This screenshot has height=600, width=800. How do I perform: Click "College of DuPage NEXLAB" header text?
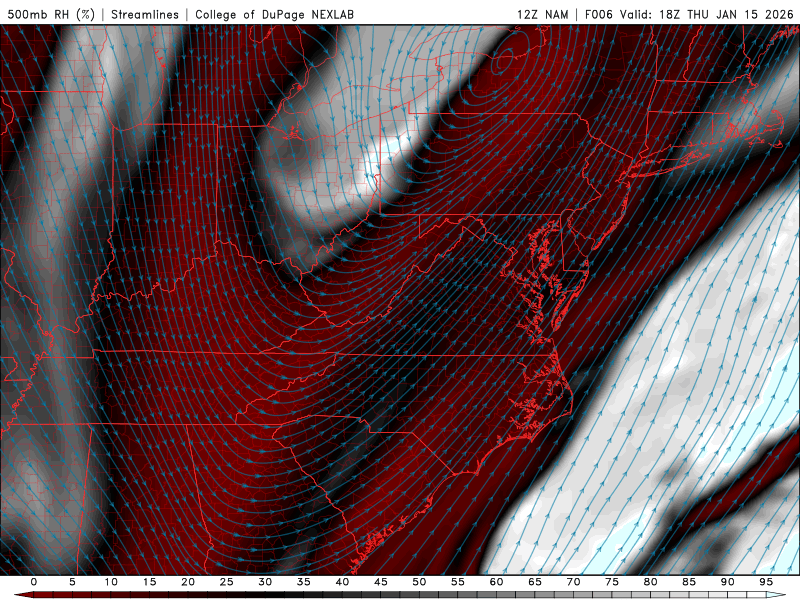[x=274, y=14]
